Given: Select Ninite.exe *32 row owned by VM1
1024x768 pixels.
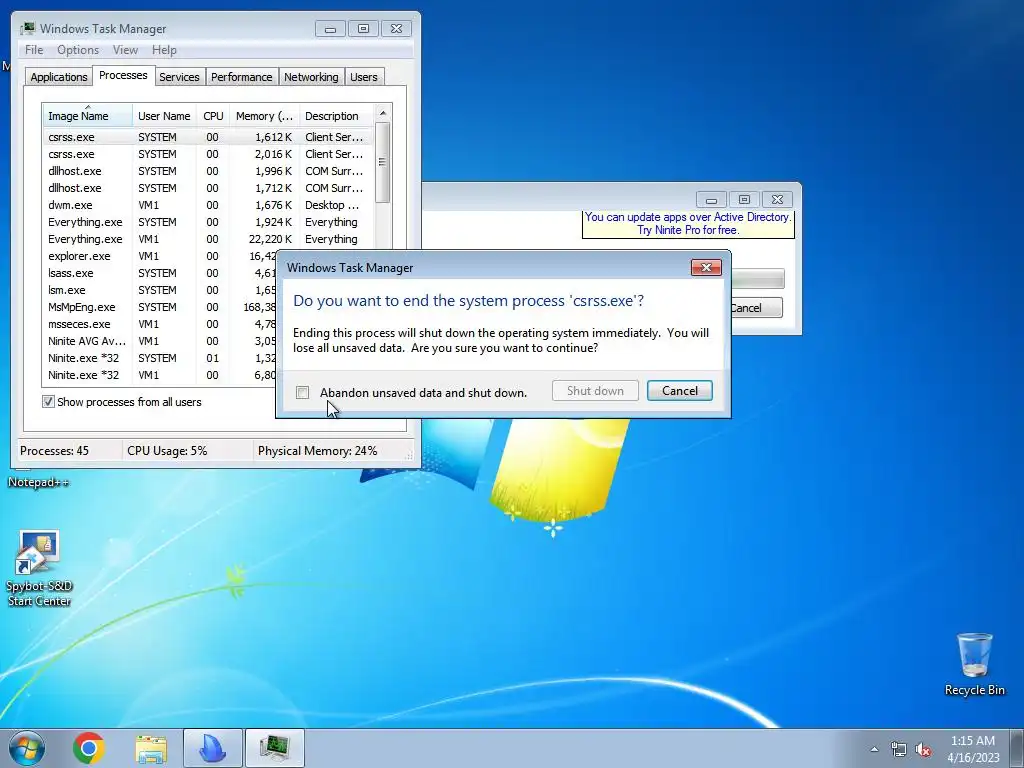Looking at the screenshot, I should pyautogui.click(x=160, y=375).
